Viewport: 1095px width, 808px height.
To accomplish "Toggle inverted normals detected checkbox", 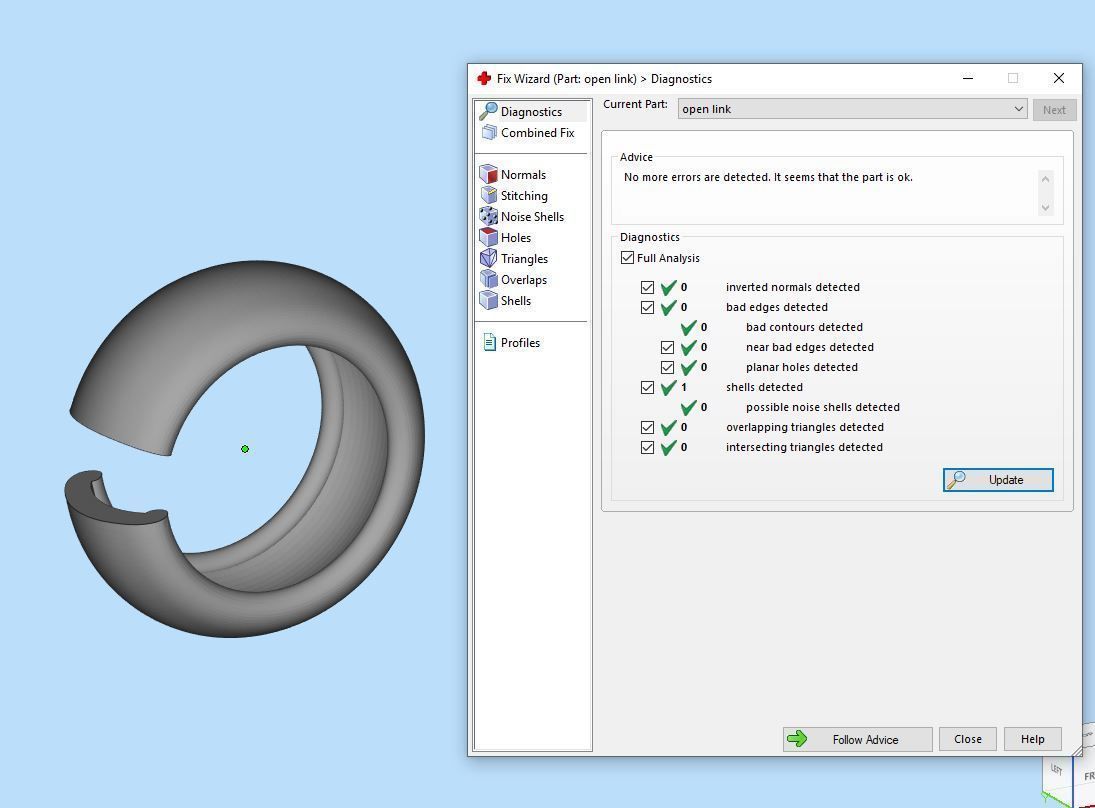I will (647, 287).
